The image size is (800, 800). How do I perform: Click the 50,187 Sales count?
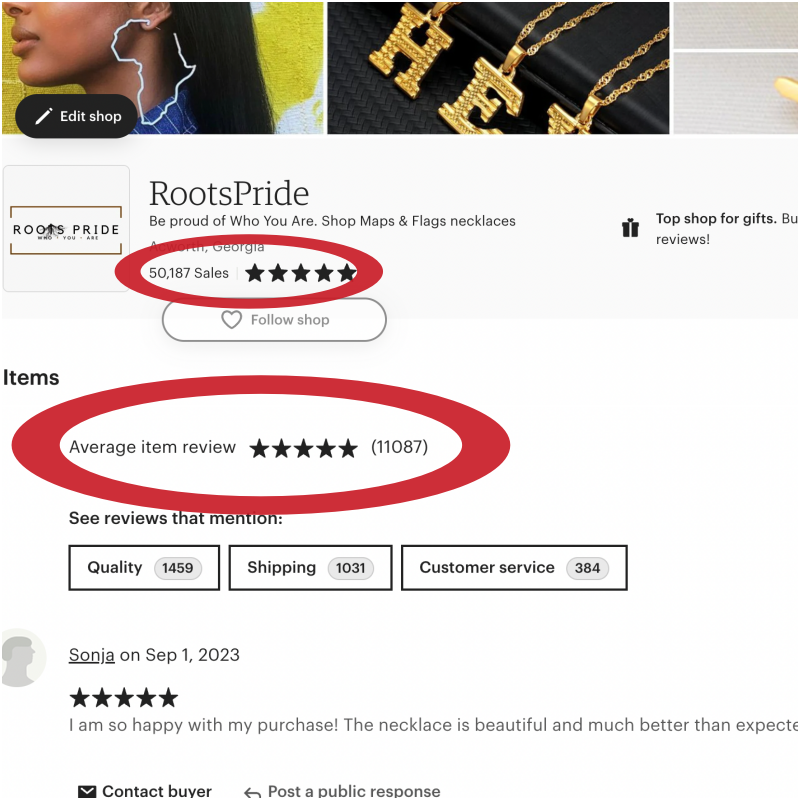[x=189, y=273]
